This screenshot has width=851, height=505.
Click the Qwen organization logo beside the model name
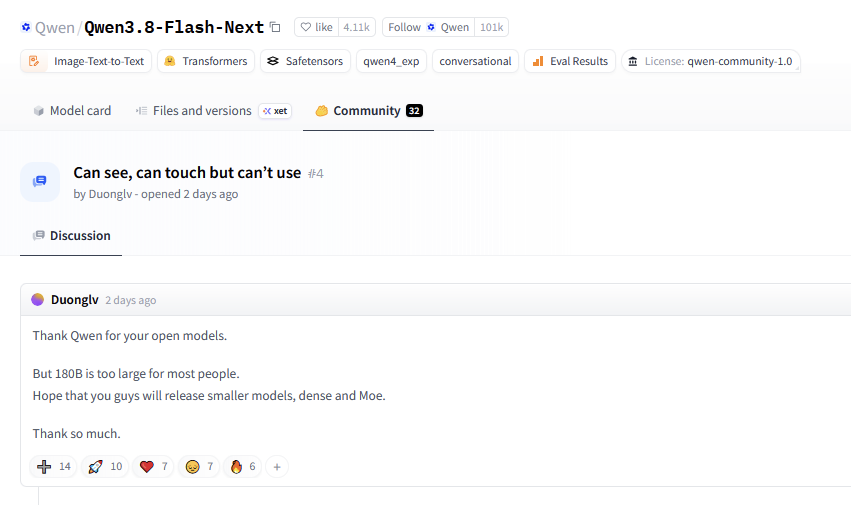tap(26, 27)
